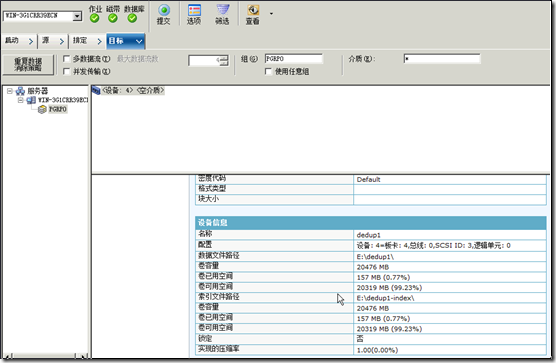Select the <设备: 4> <空介质> list entry

133,90
